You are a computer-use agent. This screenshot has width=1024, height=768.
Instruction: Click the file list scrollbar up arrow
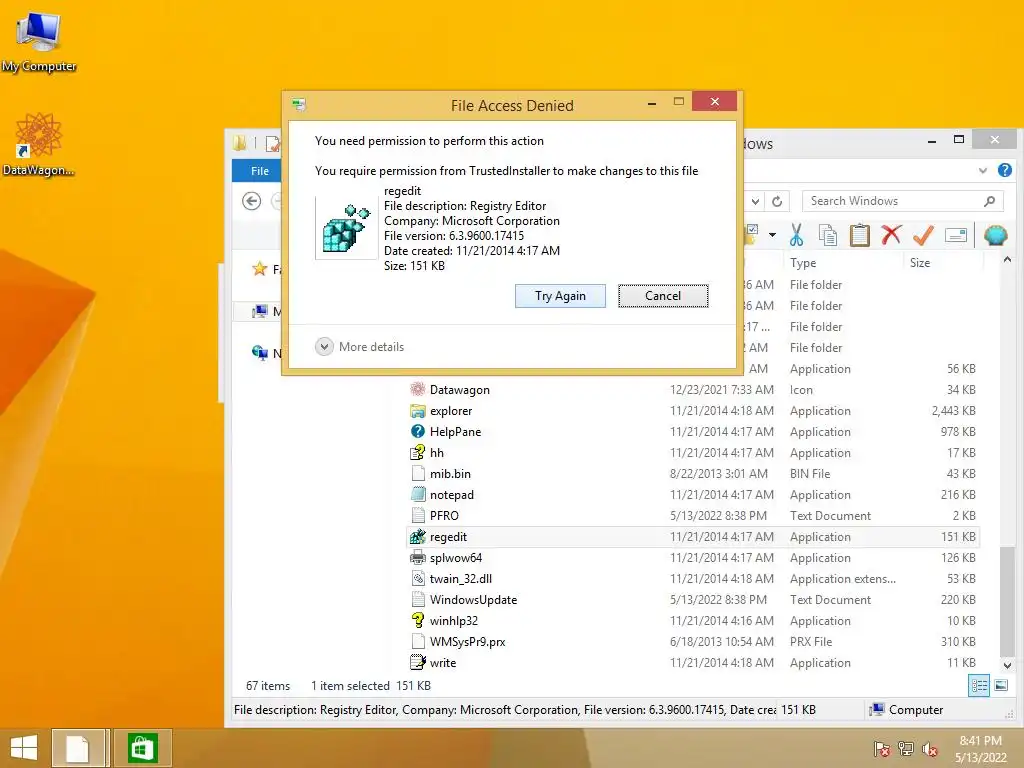point(1007,260)
